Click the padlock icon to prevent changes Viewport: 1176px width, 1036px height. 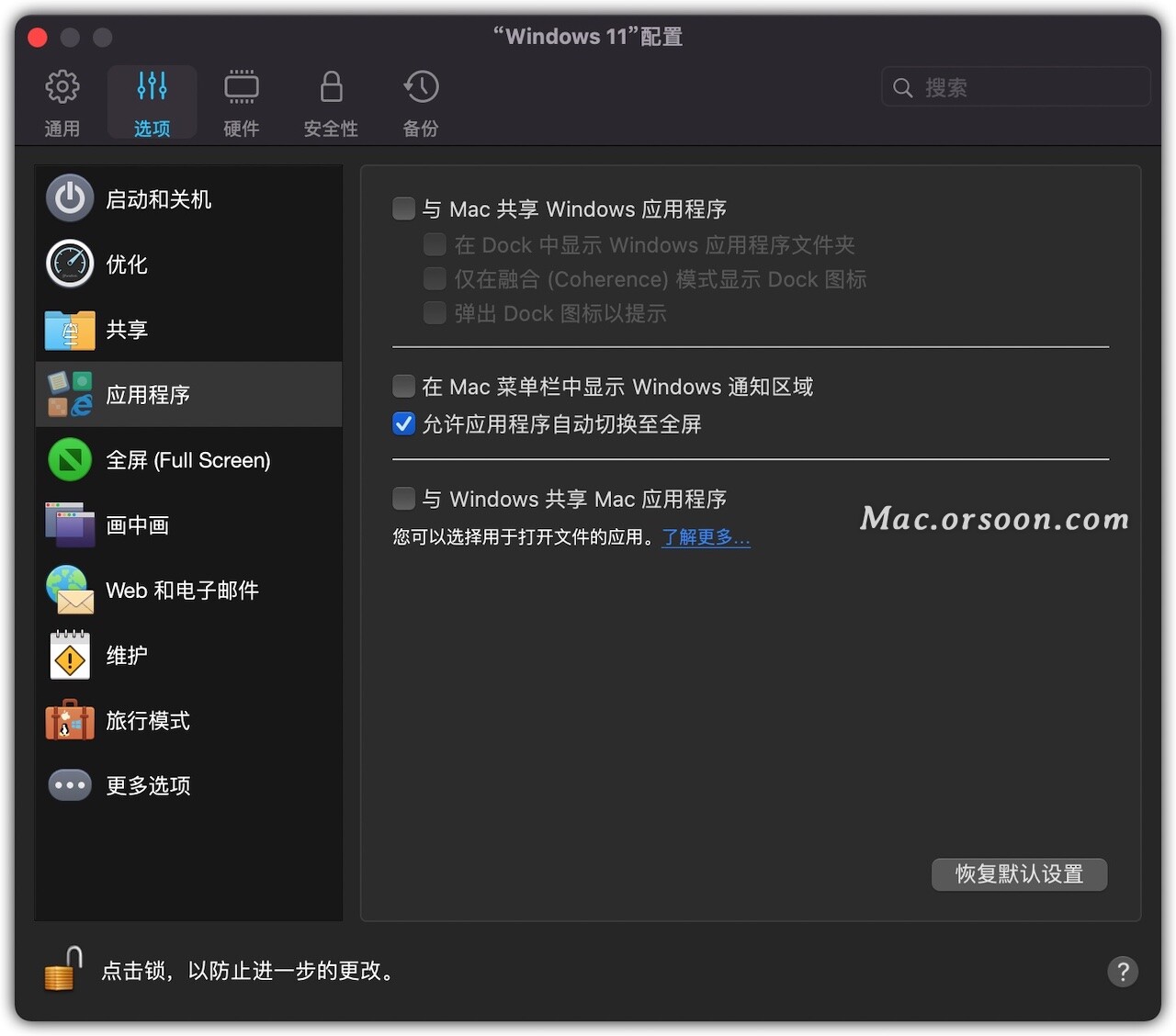pyautogui.click(x=63, y=969)
